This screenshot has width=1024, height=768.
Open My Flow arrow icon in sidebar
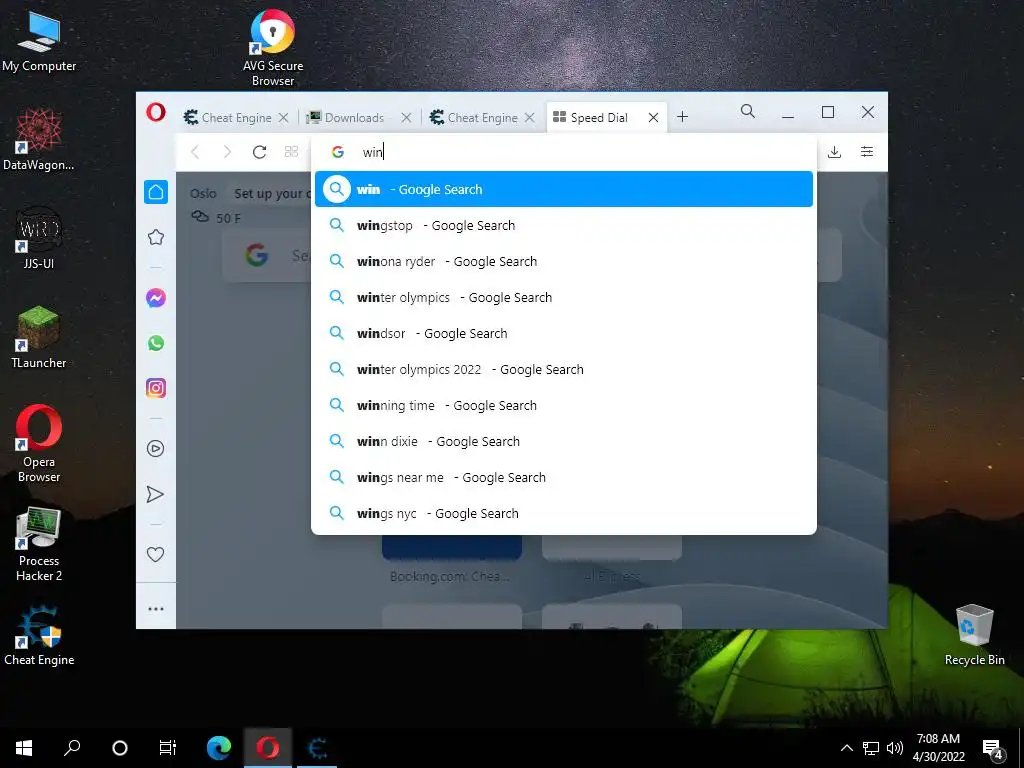[155, 494]
